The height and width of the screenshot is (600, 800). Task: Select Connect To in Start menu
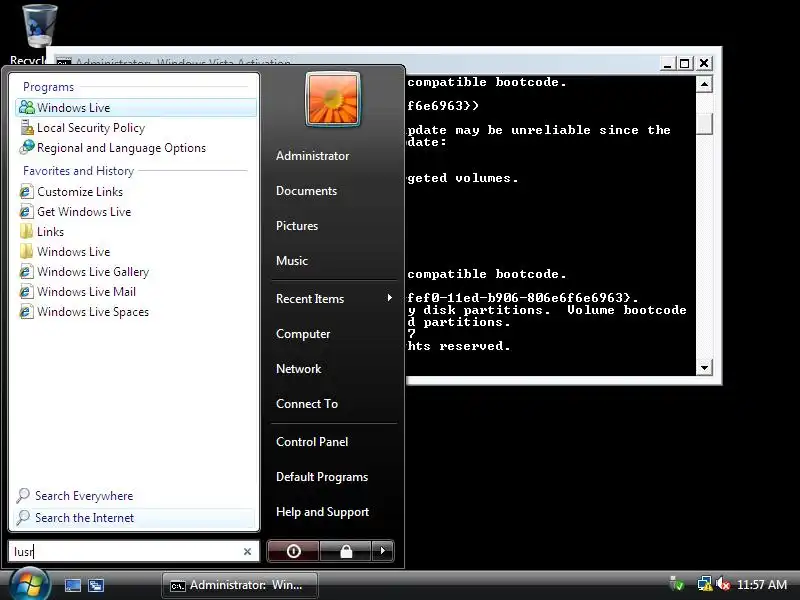[x=307, y=404]
